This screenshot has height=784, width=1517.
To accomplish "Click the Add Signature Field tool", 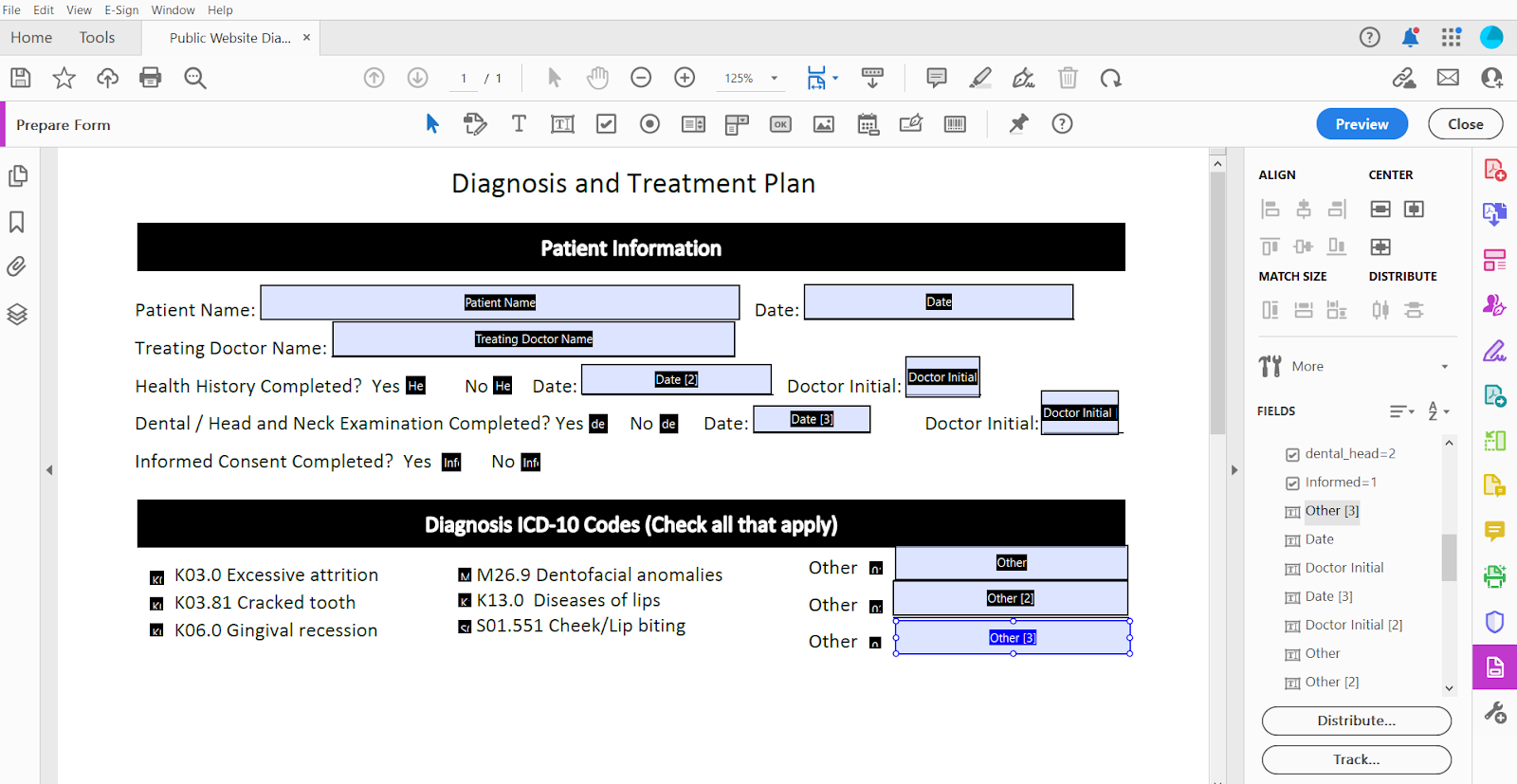I will [x=911, y=124].
